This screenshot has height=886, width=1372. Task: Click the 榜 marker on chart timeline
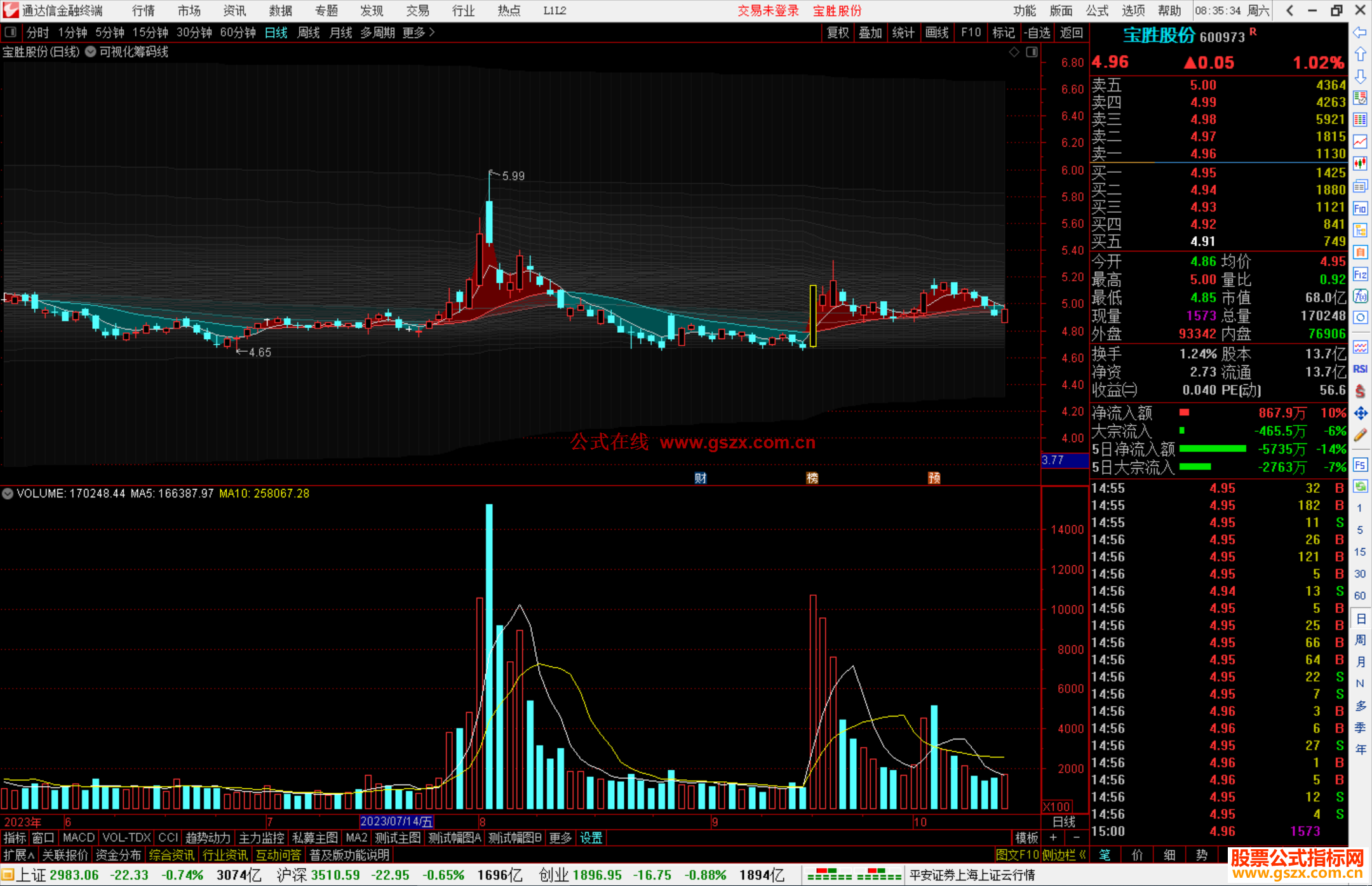point(812,478)
